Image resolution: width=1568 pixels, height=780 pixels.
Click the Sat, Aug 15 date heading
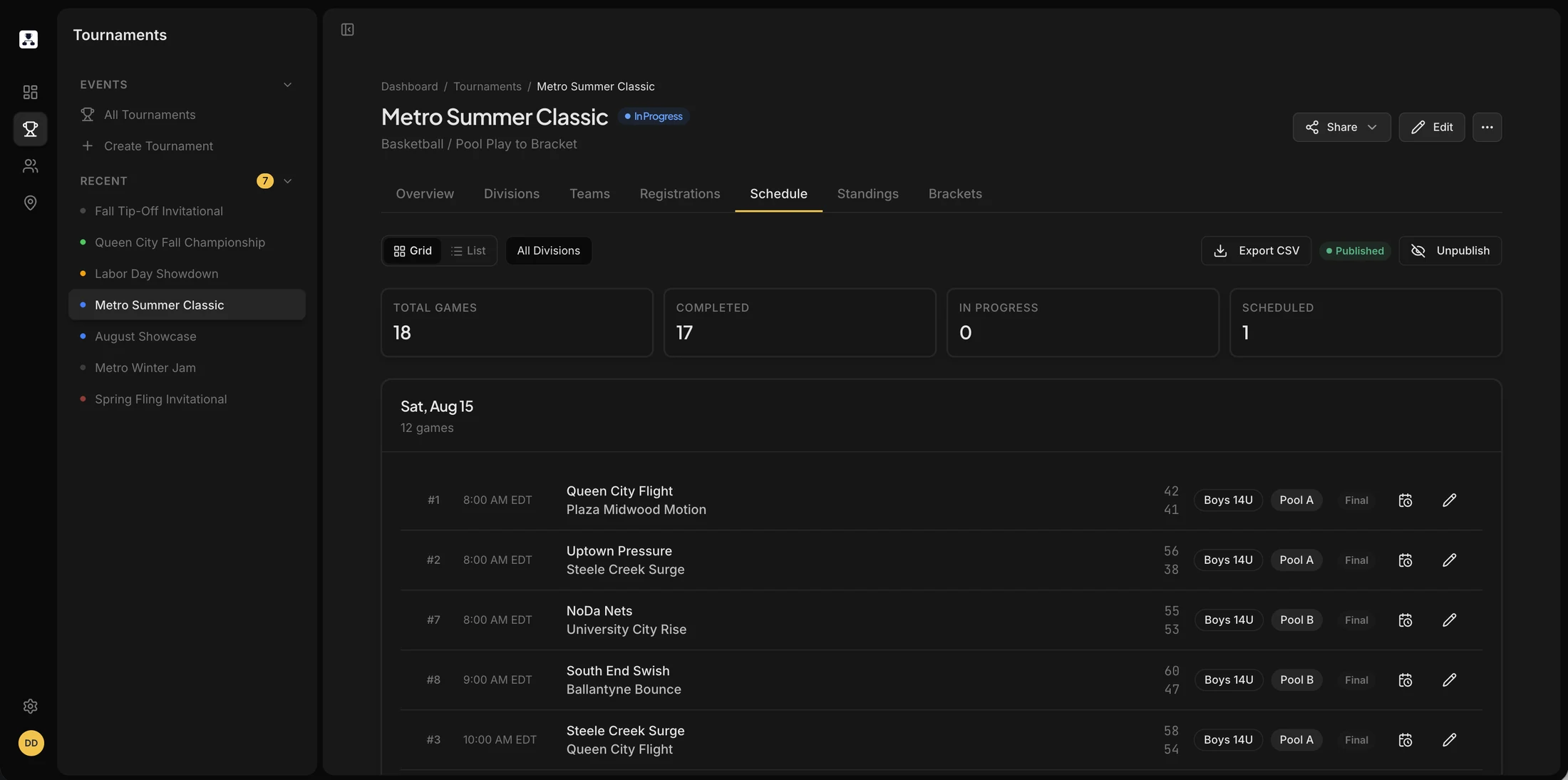(437, 406)
